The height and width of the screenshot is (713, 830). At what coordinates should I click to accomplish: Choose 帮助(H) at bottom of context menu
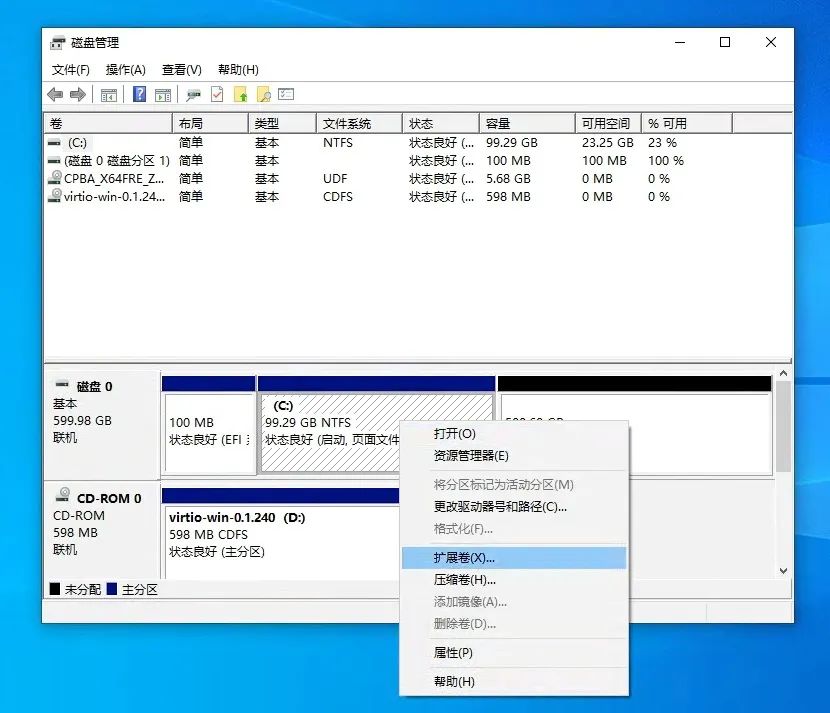coord(513,682)
